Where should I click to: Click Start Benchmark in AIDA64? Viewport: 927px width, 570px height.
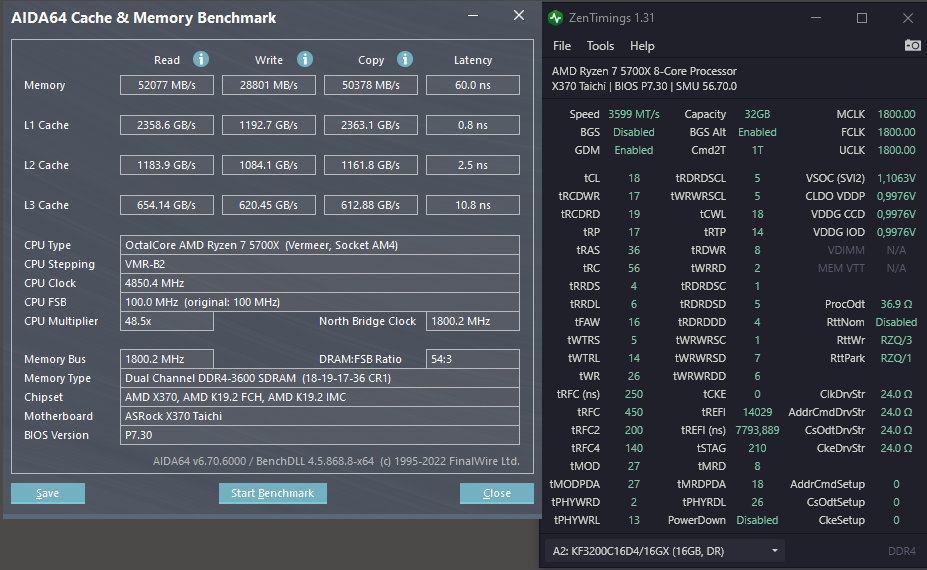click(273, 493)
